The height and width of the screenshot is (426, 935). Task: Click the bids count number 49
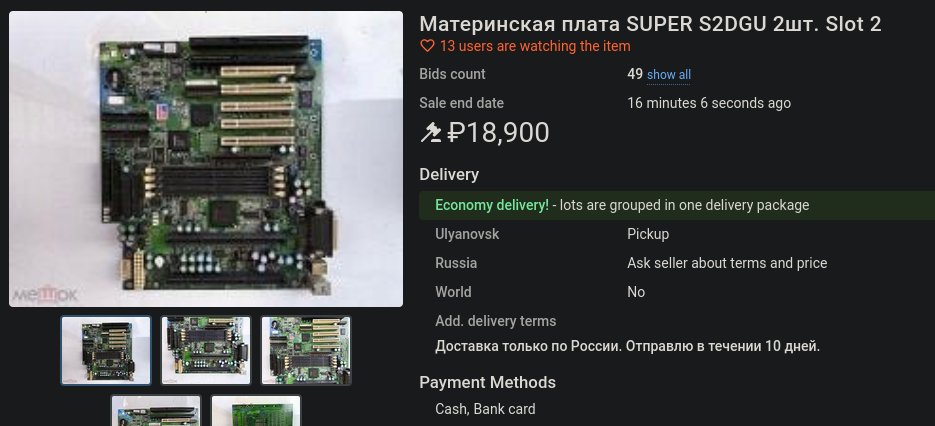tap(635, 75)
